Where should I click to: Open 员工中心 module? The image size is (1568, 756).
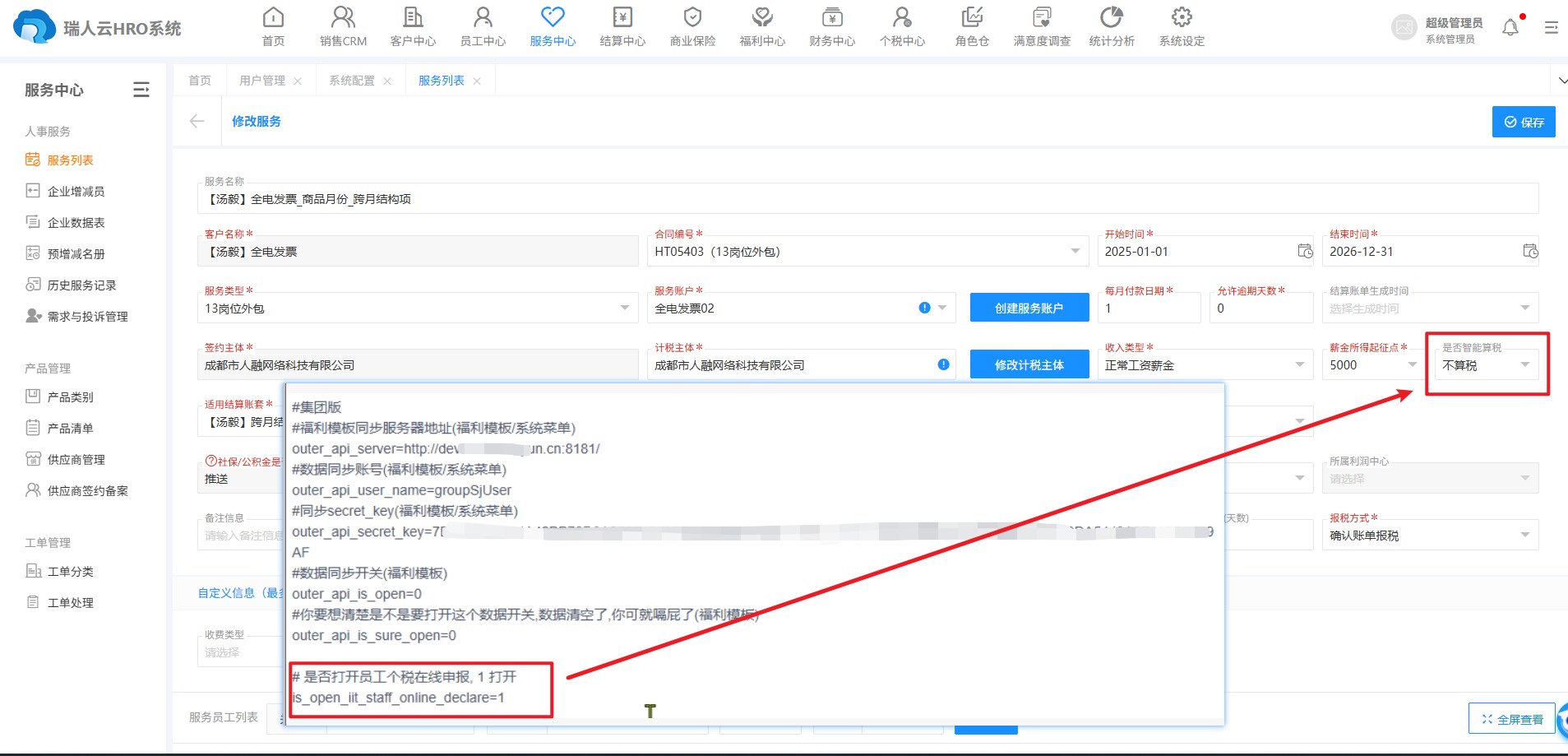[x=483, y=26]
